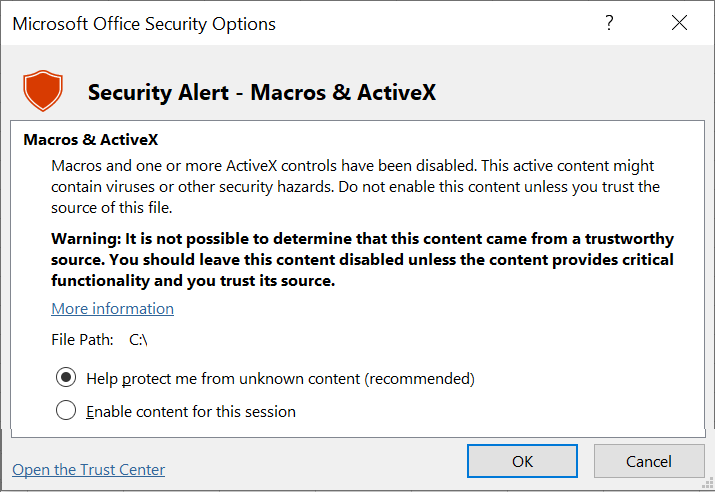Image resolution: width=715 pixels, height=492 pixels.
Task: Open the Trust Center link
Action: point(88,470)
